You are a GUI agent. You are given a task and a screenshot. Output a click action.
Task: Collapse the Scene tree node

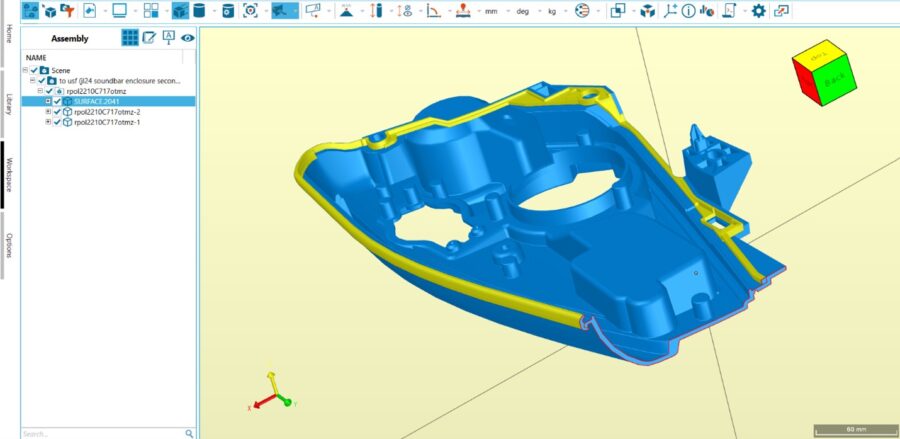[x=25, y=71]
